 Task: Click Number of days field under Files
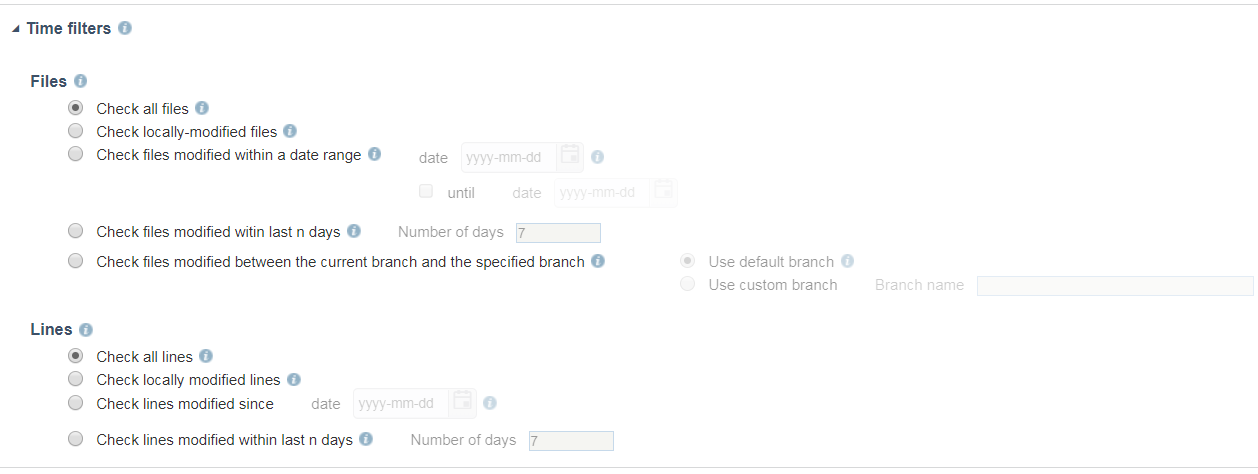pos(558,233)
